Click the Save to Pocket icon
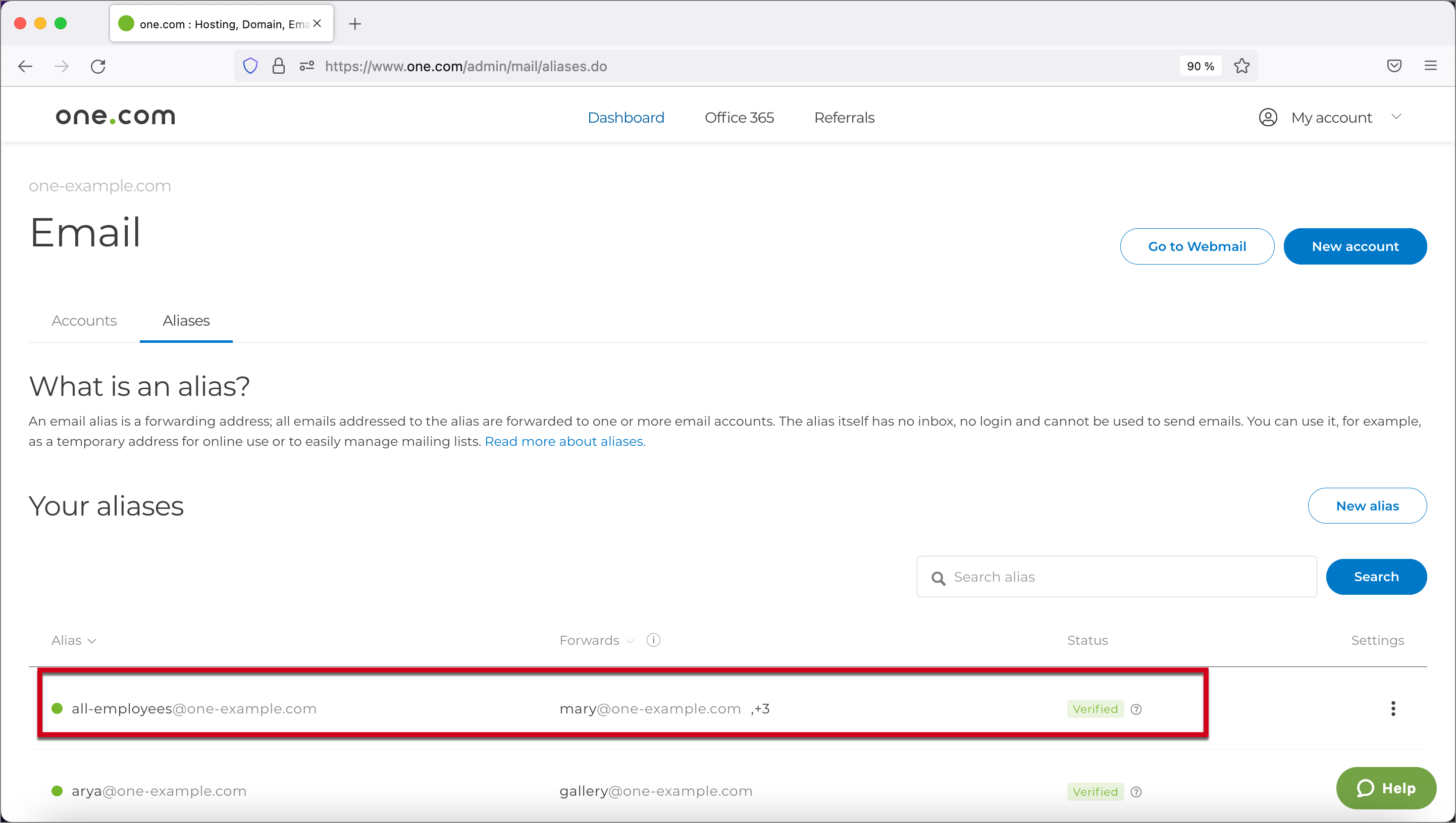This screenshot has width=1456, height=823. click(x=1394, y=66)
